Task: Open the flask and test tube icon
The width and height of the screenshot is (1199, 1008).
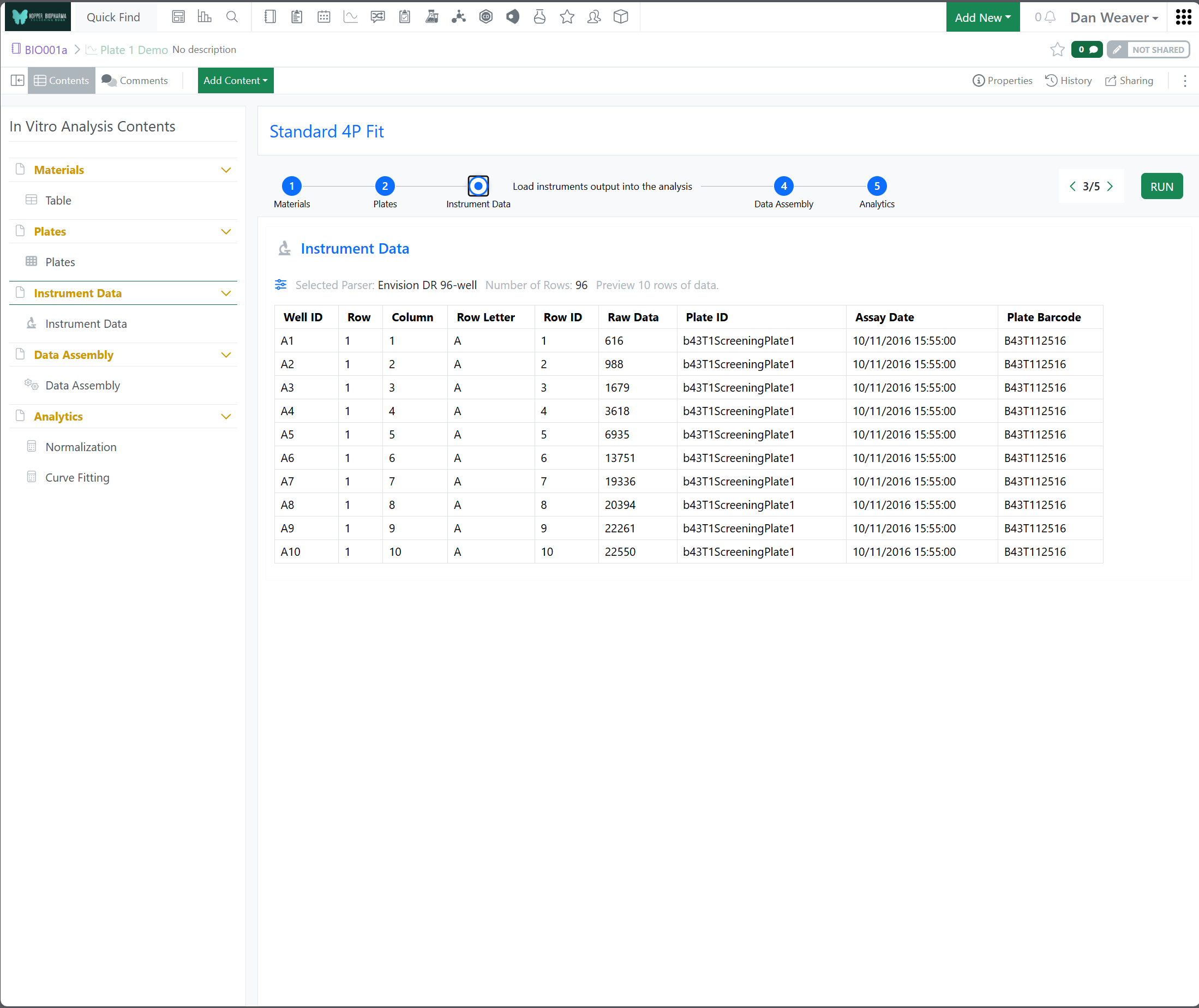Action: [x=431, y=17]
